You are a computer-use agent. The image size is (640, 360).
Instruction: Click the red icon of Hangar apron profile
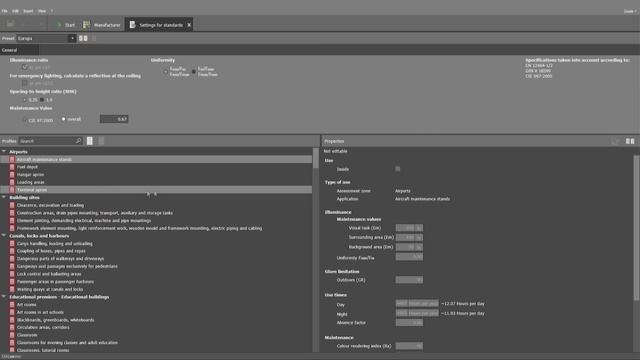point(12,175)
